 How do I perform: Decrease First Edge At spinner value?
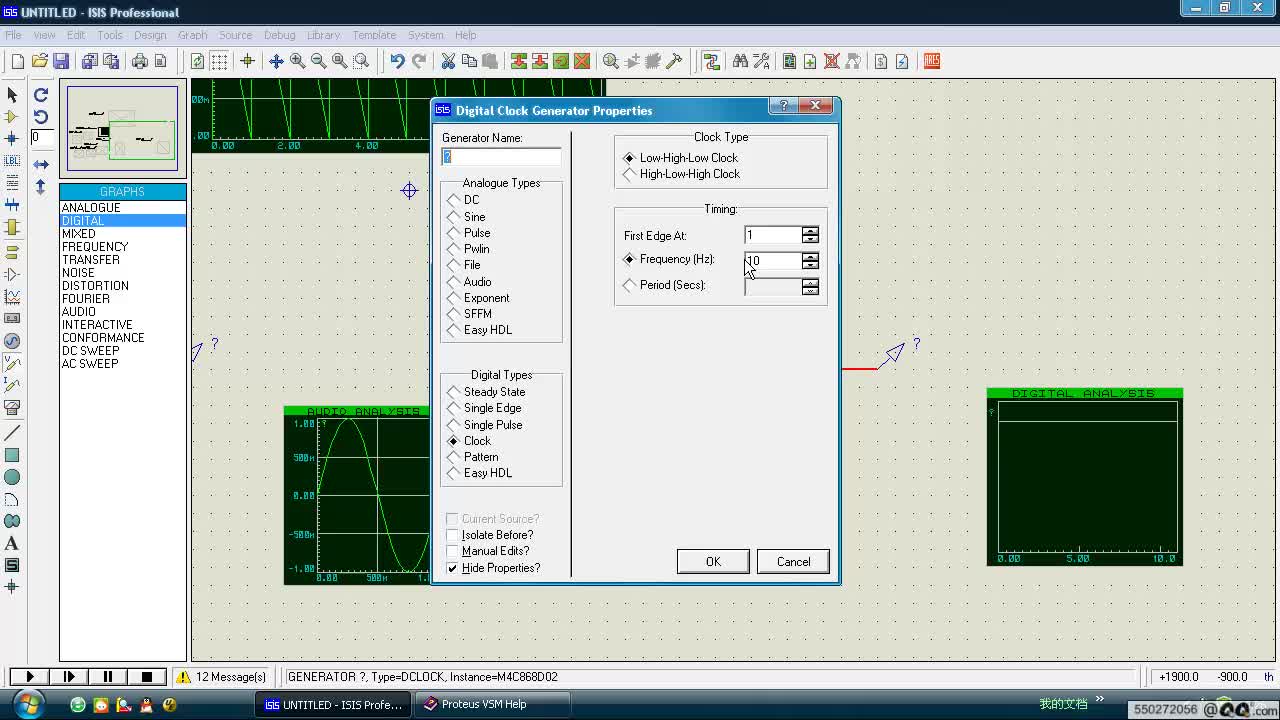click(x=810, y=239)
